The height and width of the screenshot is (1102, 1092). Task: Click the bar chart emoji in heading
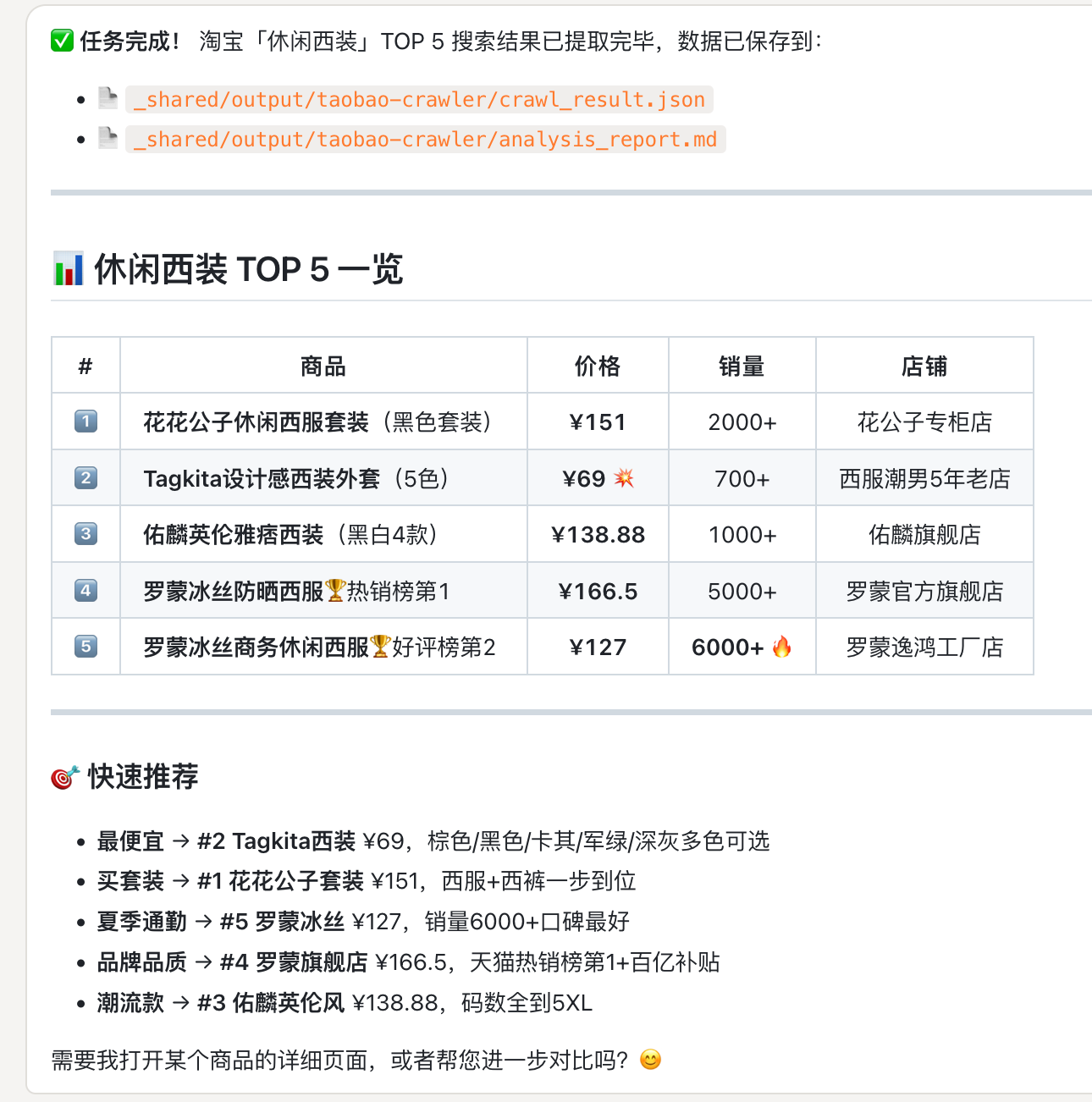[68, 269]
